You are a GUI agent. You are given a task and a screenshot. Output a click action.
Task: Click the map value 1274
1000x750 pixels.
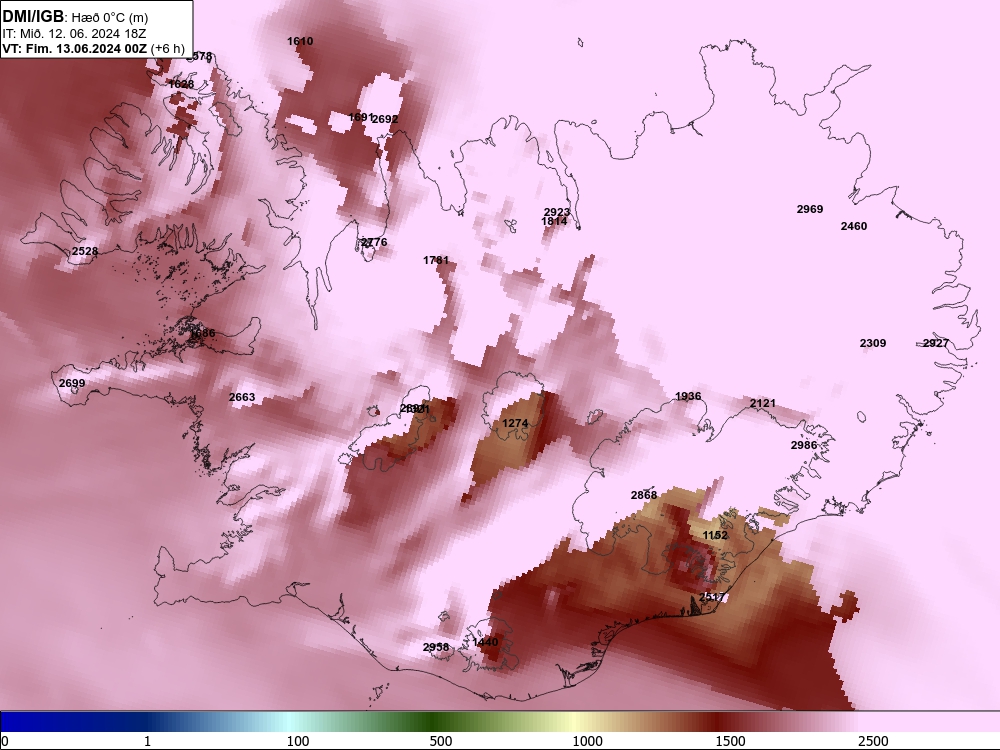pos(515,423)
